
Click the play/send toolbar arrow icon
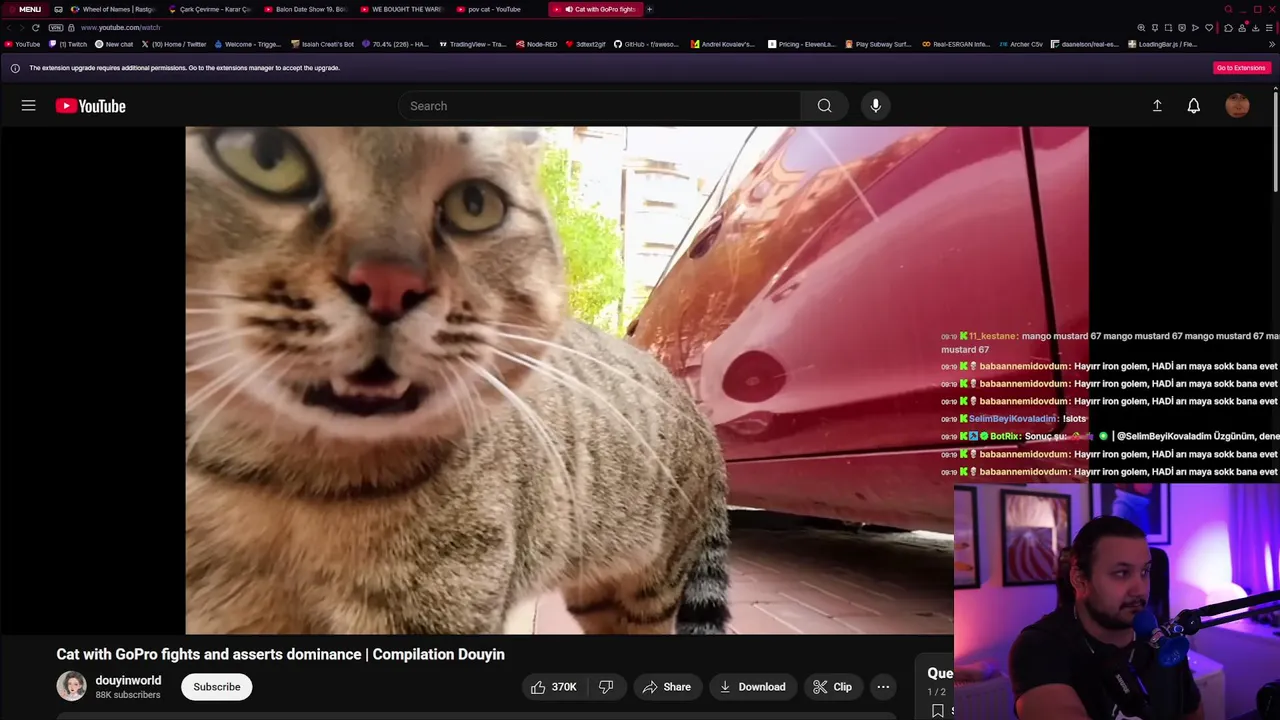(x=1195, y=28)
